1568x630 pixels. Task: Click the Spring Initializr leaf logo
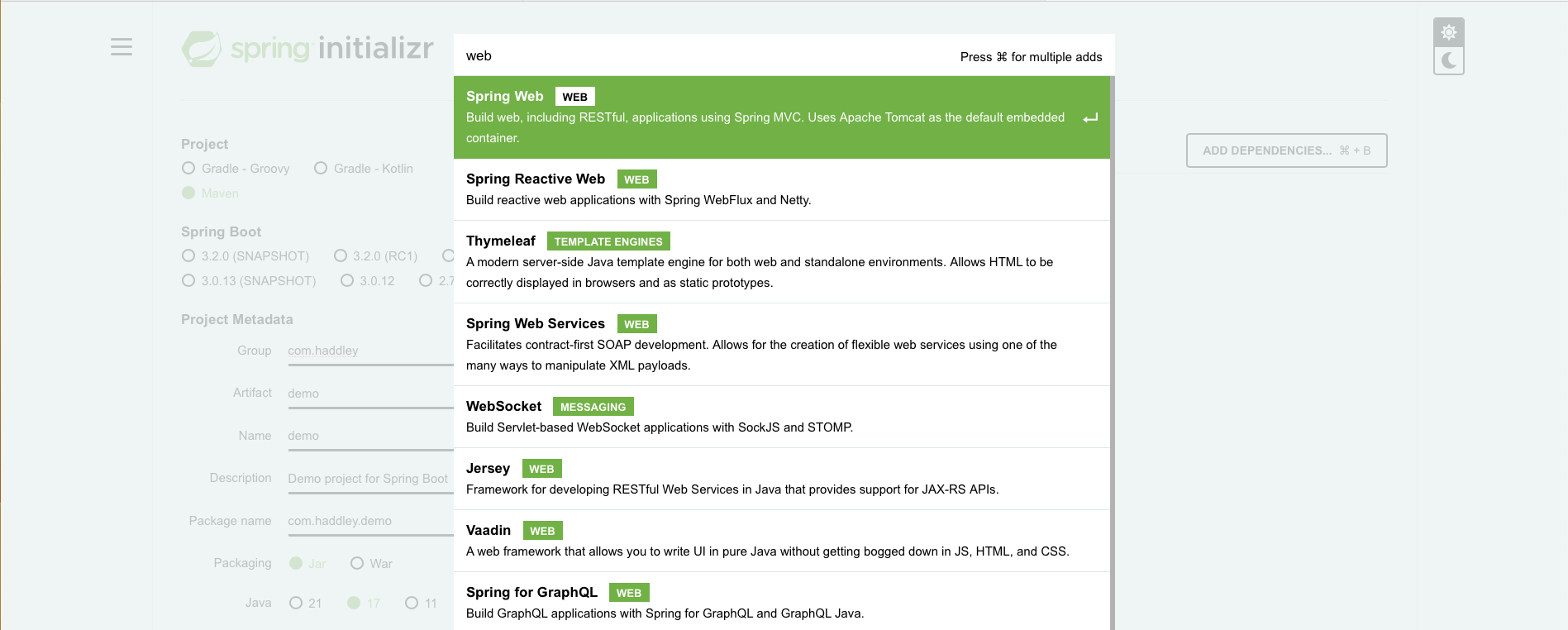[202, 49]
